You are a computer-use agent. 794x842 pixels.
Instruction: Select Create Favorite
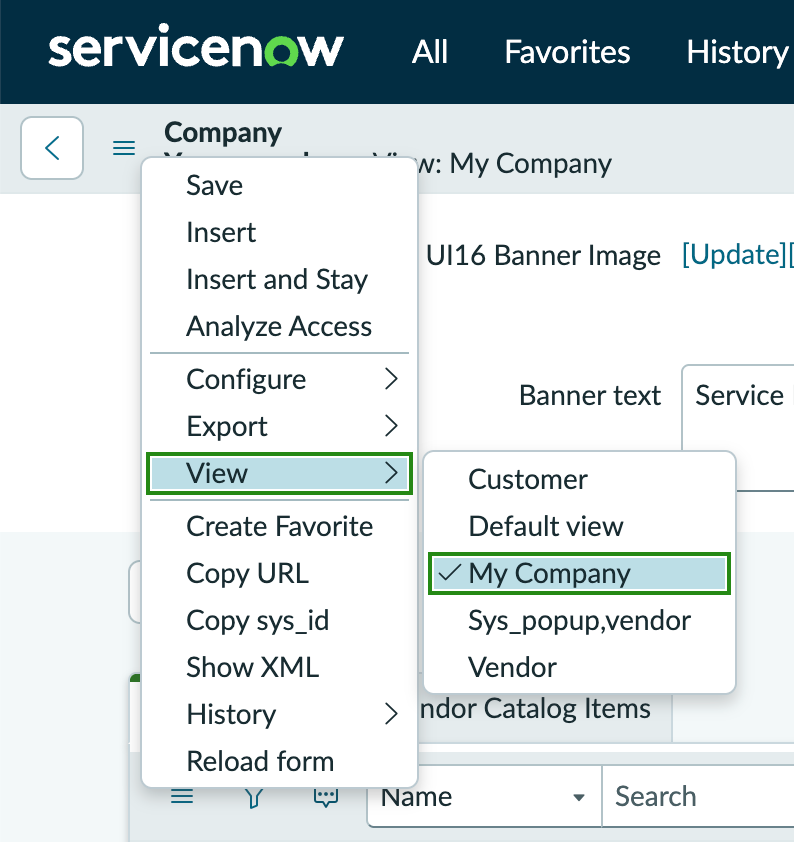point(279,526)
